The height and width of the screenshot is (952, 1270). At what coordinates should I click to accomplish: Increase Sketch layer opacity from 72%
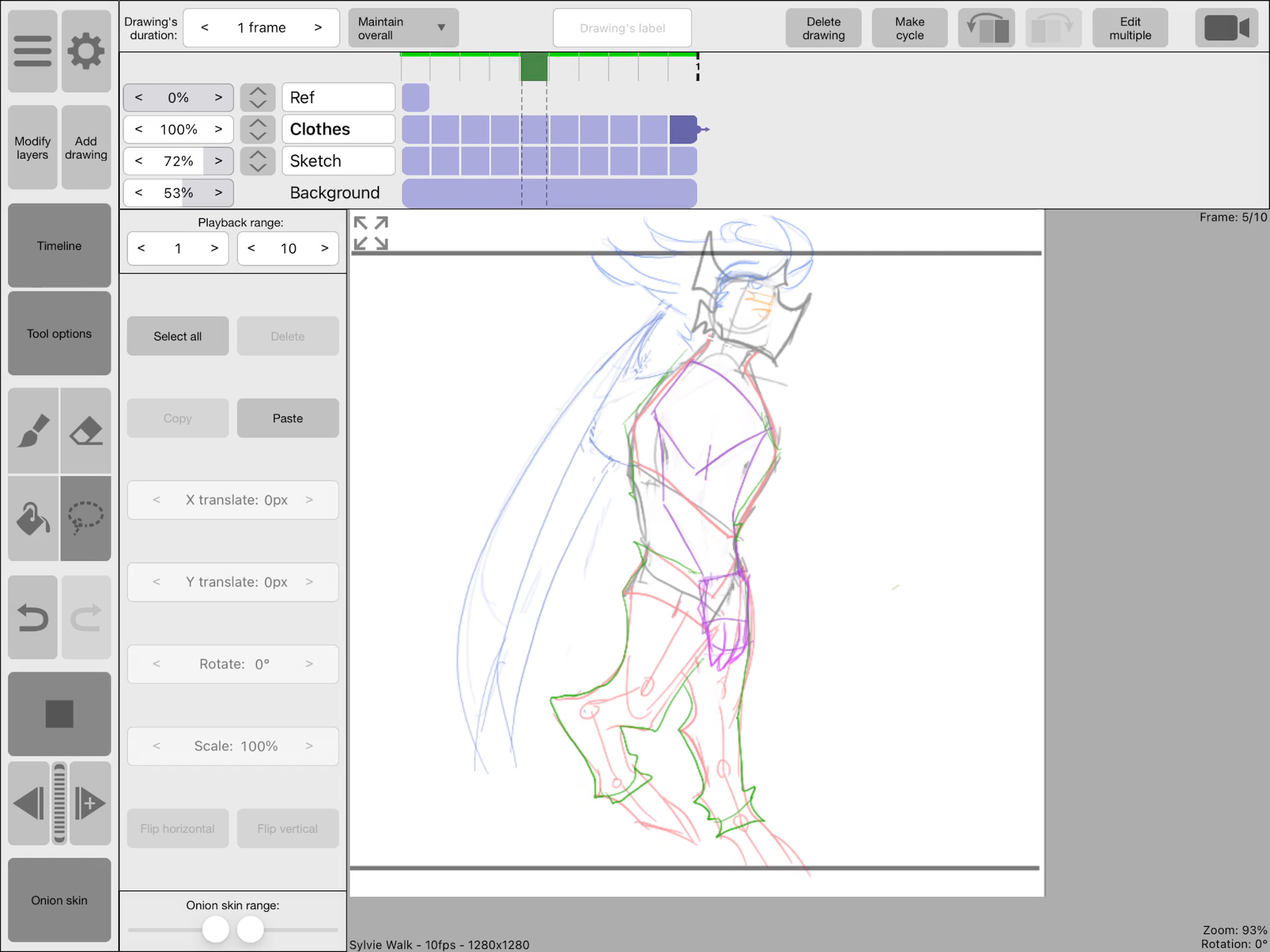218,161
